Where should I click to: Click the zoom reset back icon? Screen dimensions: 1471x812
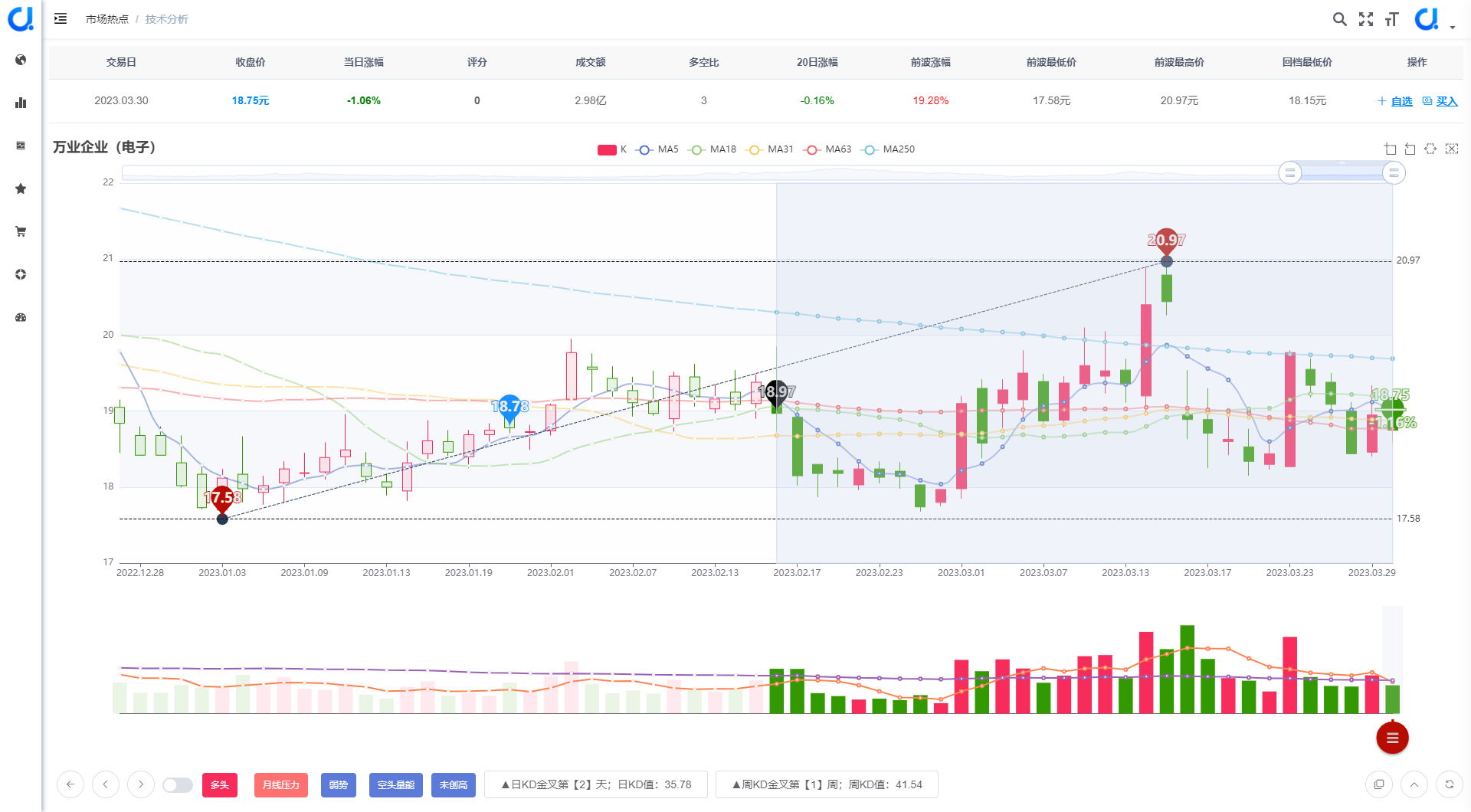point(1410,149)
